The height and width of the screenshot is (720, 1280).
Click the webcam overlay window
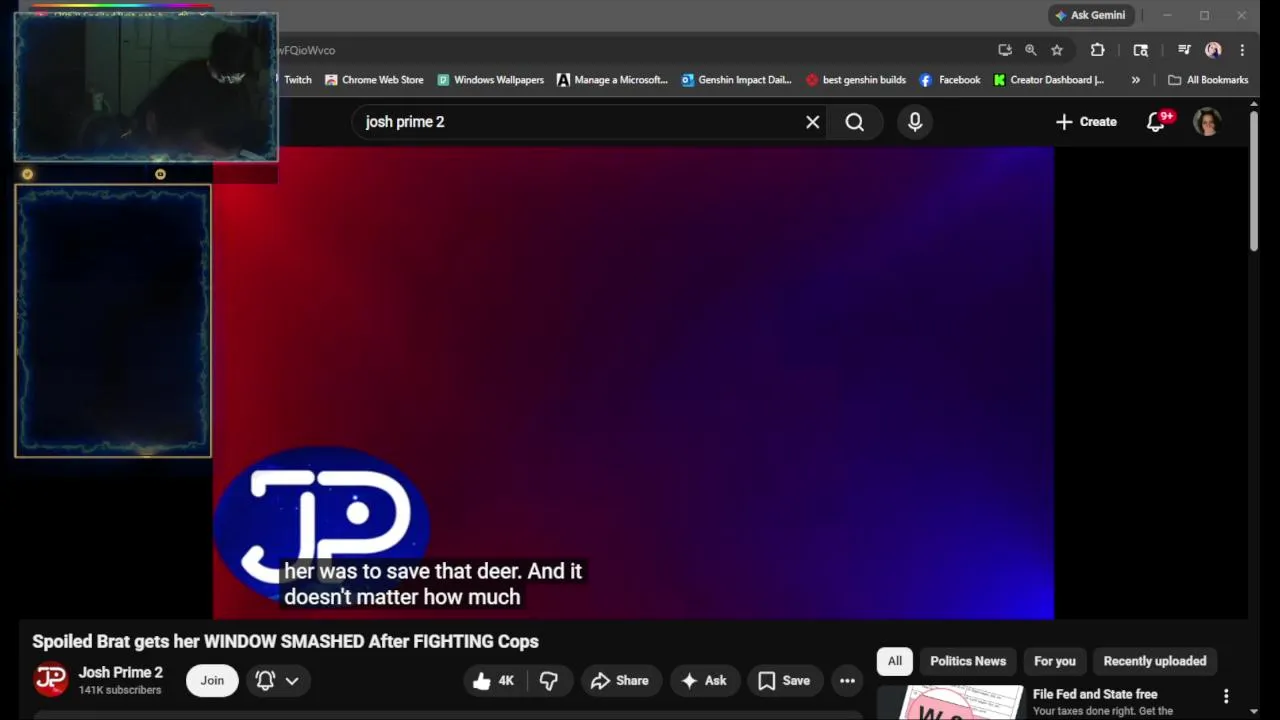146,87
